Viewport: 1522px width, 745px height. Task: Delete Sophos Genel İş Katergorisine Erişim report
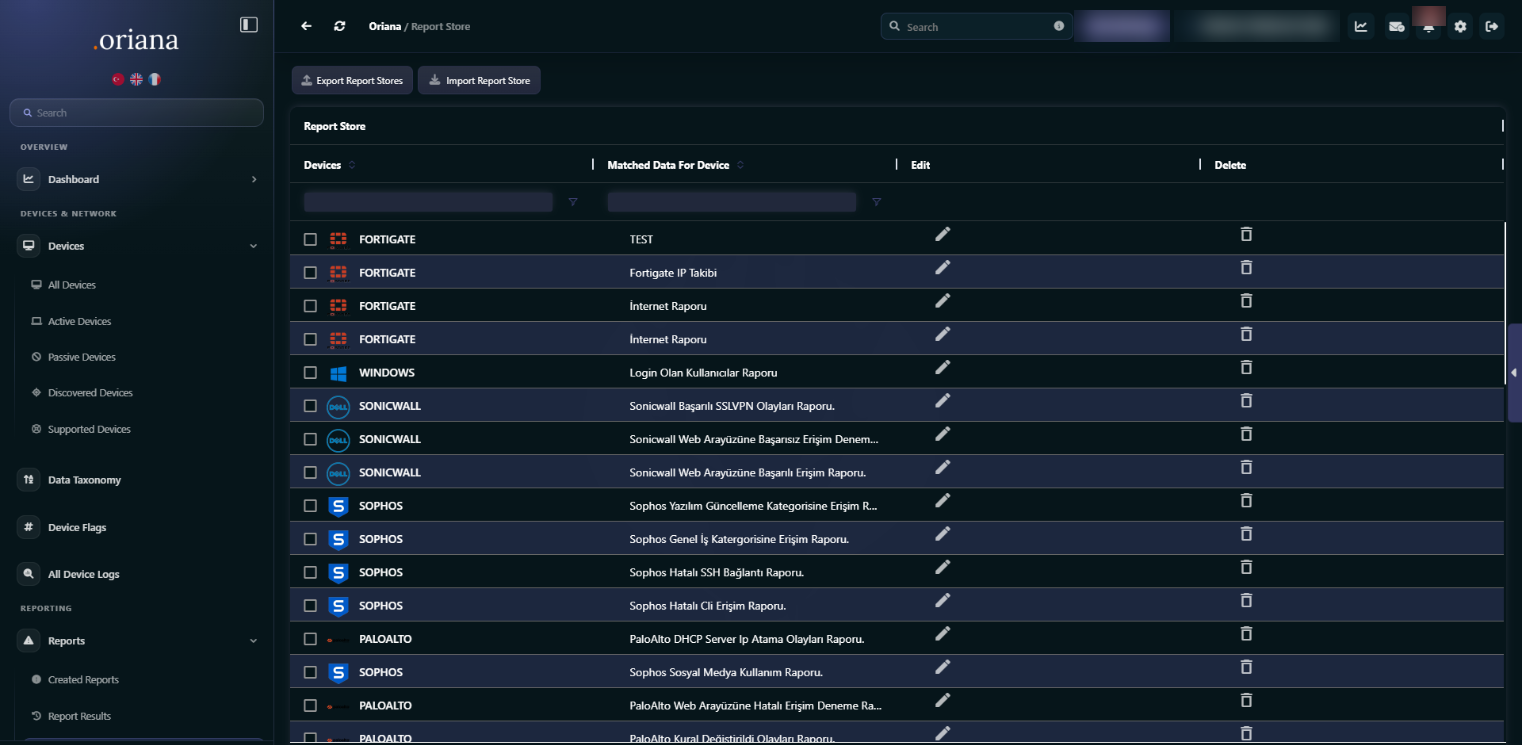coord(1246,533)
